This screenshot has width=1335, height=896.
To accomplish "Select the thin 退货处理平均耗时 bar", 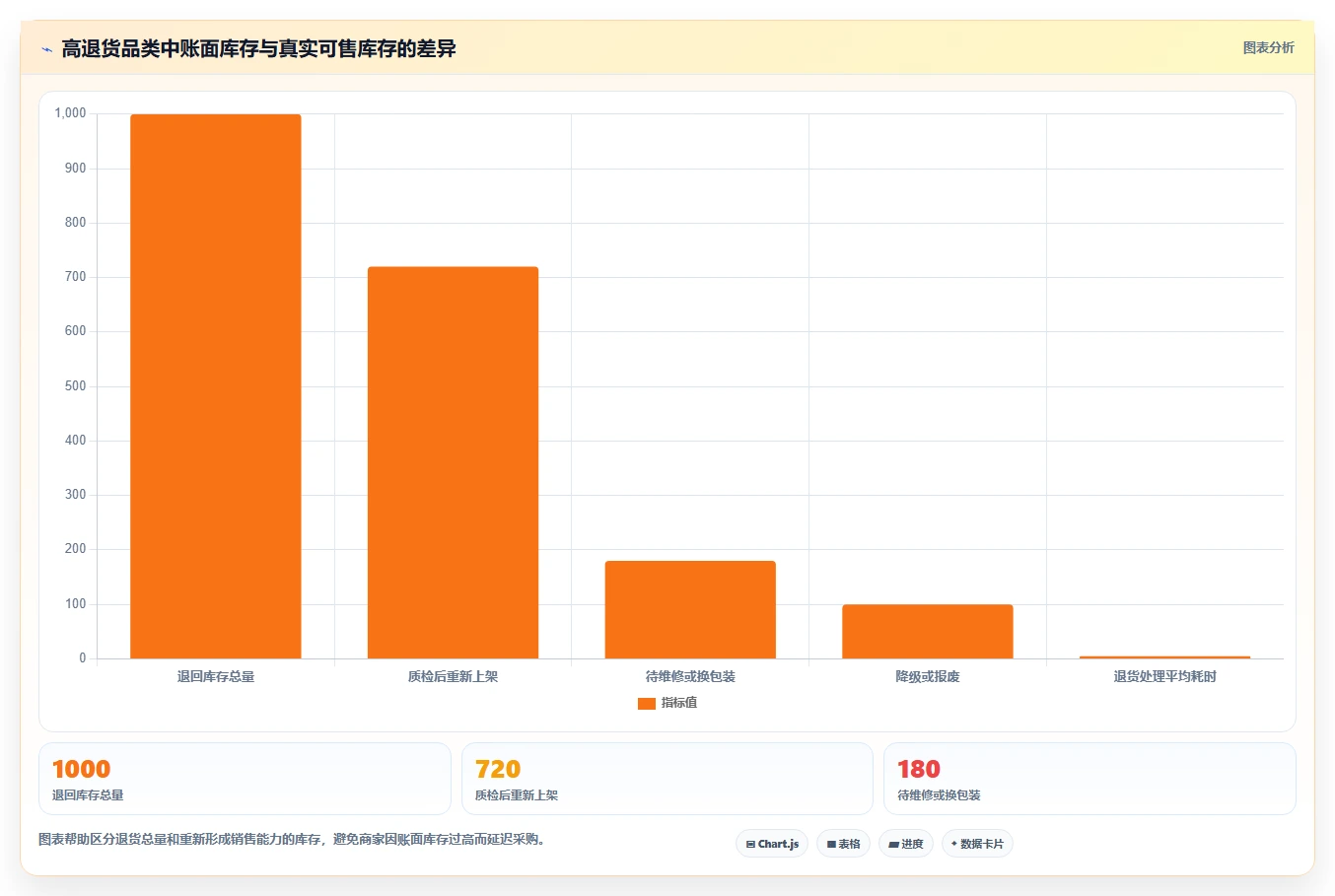I will click(x=1164, y=657).
